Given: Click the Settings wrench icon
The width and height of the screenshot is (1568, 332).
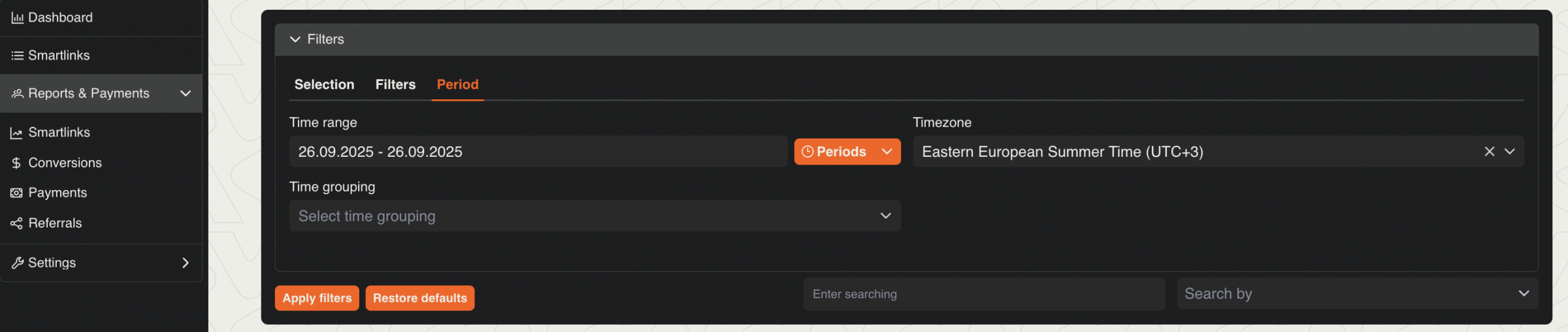Looking at the screenshot, I should pyautogui.click(x=17, y=263).
